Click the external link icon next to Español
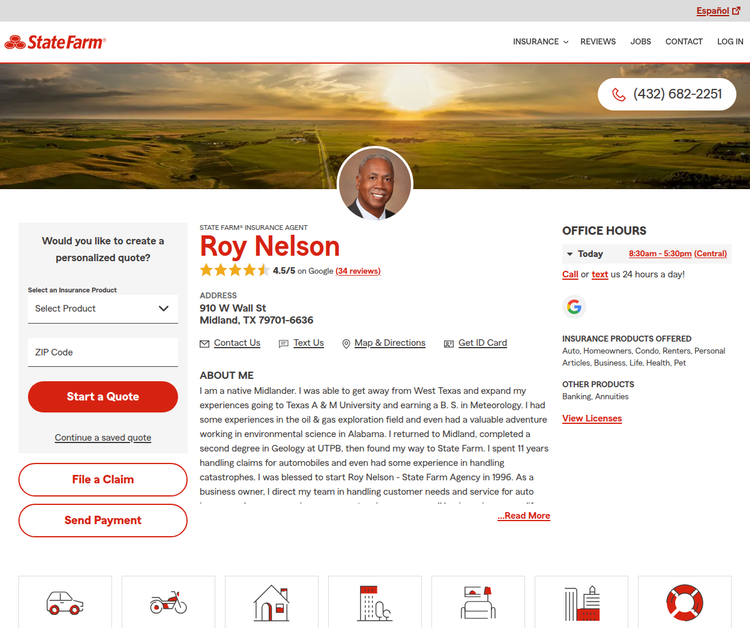This screenshot has height=628, width=750. coord(736,11)
